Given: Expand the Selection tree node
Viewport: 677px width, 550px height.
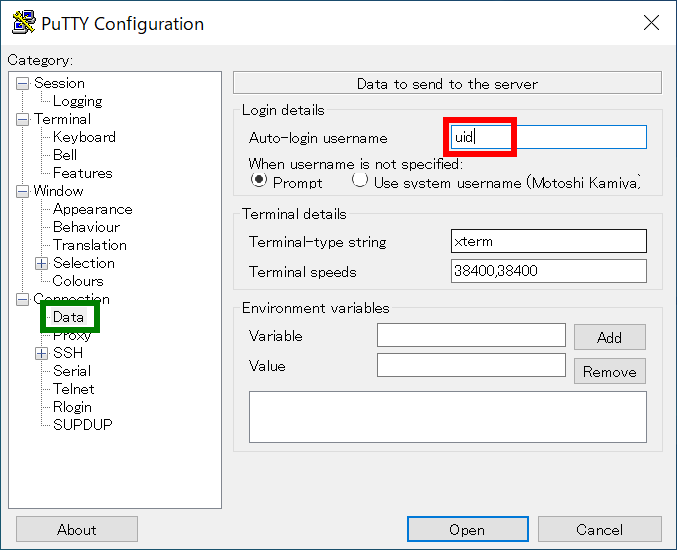Looking at the screenshot, I should point(41,263).
